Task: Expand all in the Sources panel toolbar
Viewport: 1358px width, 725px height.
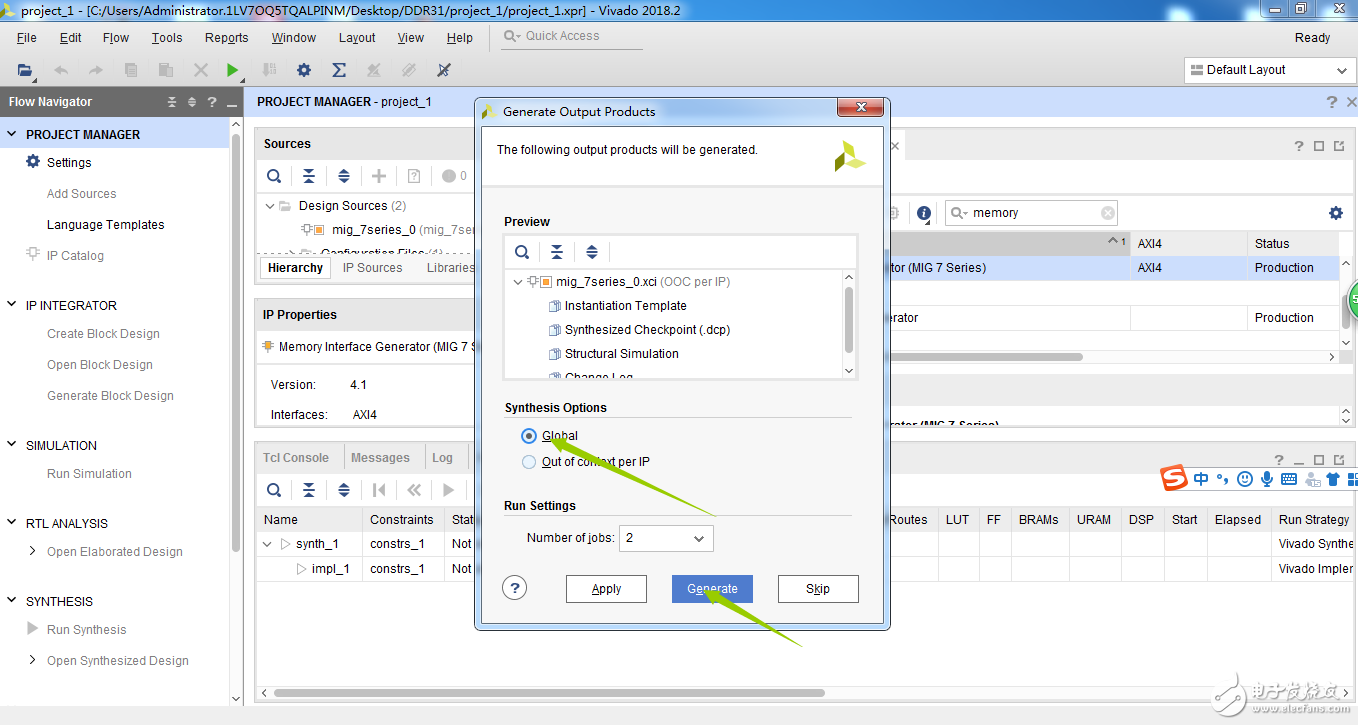Action: (344, 176)
